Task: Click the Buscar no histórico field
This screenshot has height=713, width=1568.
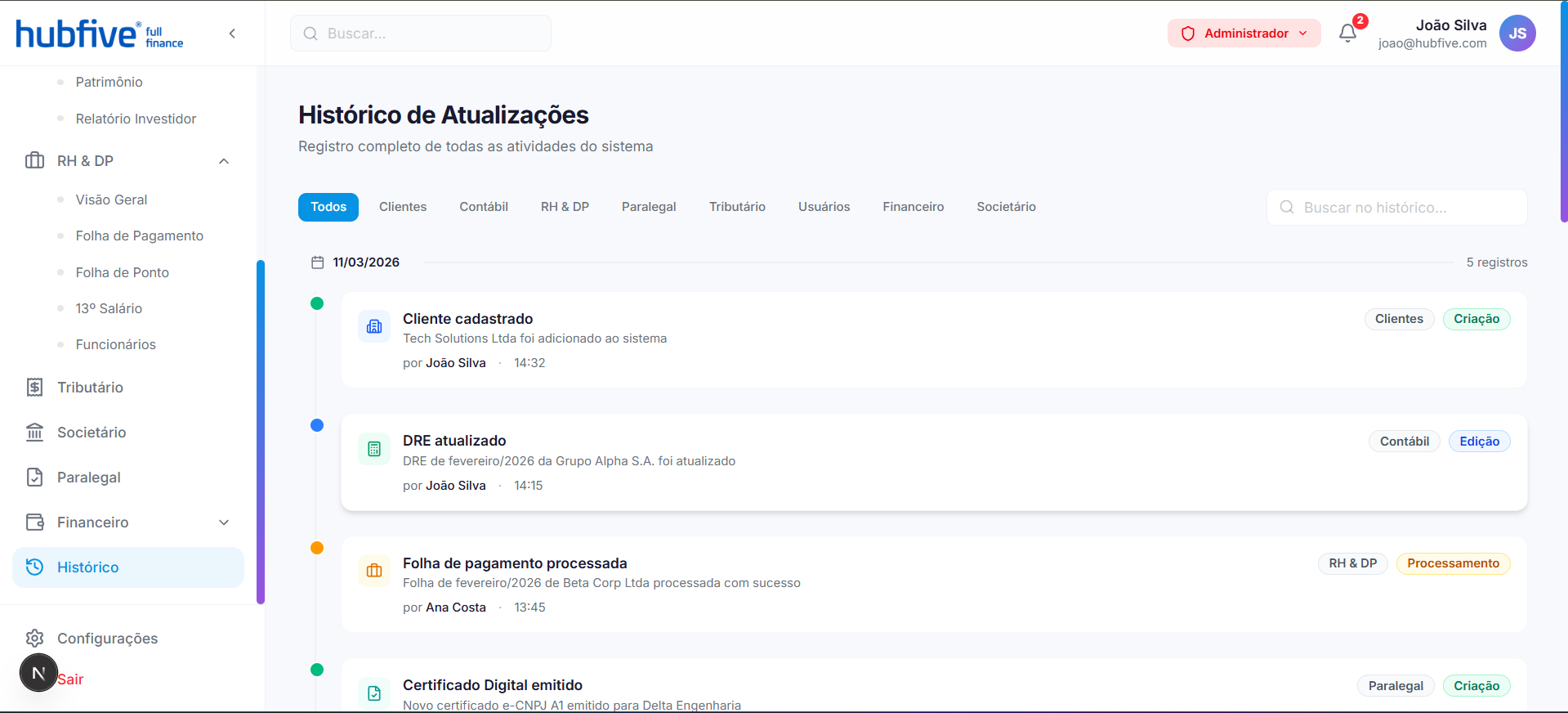Action: coord(1397,208)
